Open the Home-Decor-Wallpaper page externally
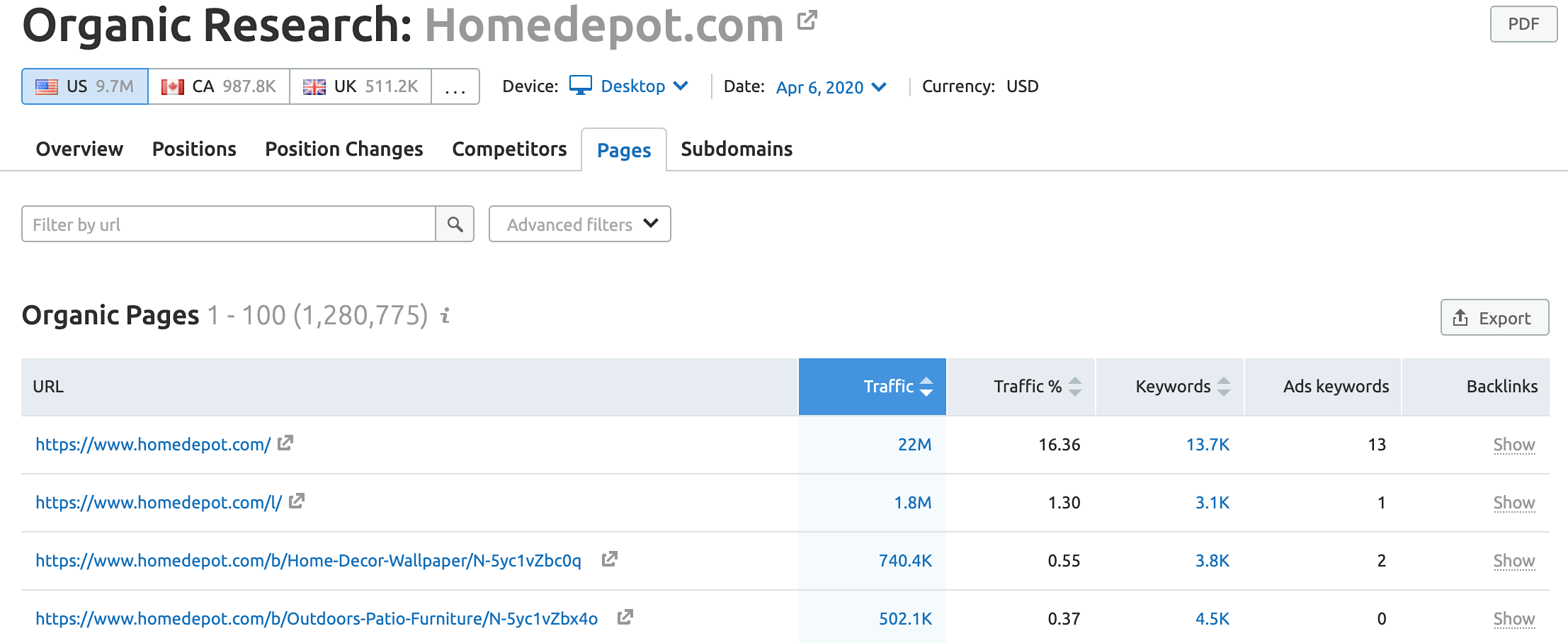This screenshot has height=643, width=1568. (610, 559)
